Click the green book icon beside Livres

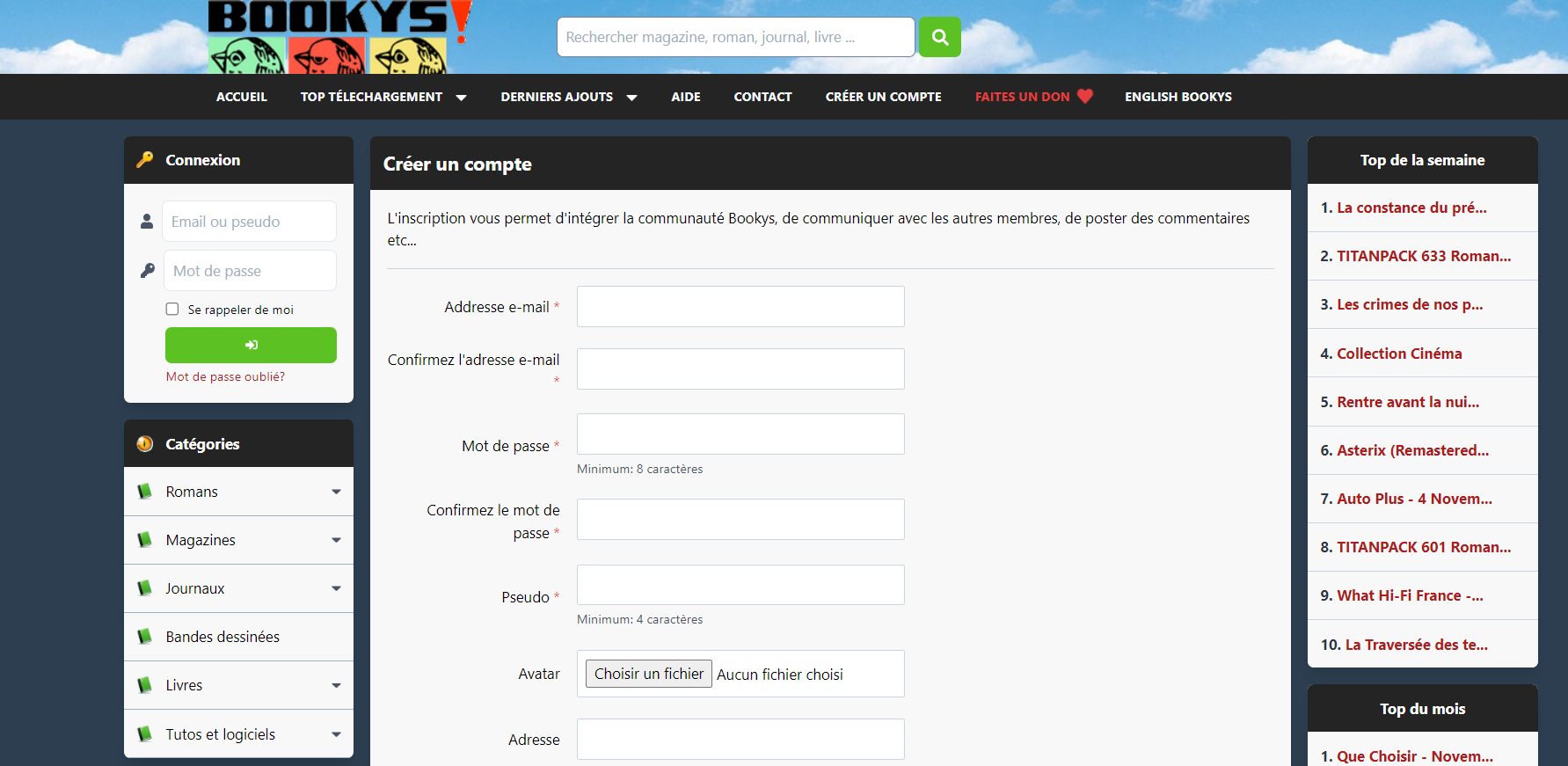144,684
